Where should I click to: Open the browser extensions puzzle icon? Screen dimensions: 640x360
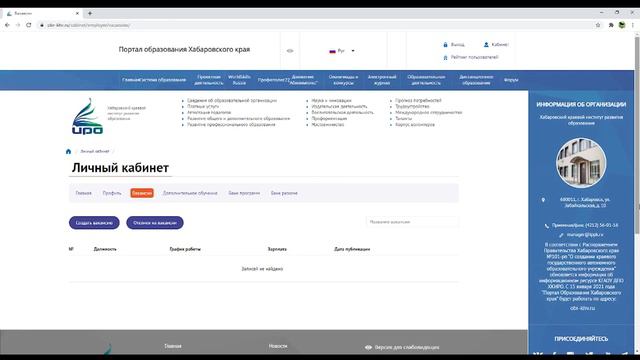(x=611, y=25)
